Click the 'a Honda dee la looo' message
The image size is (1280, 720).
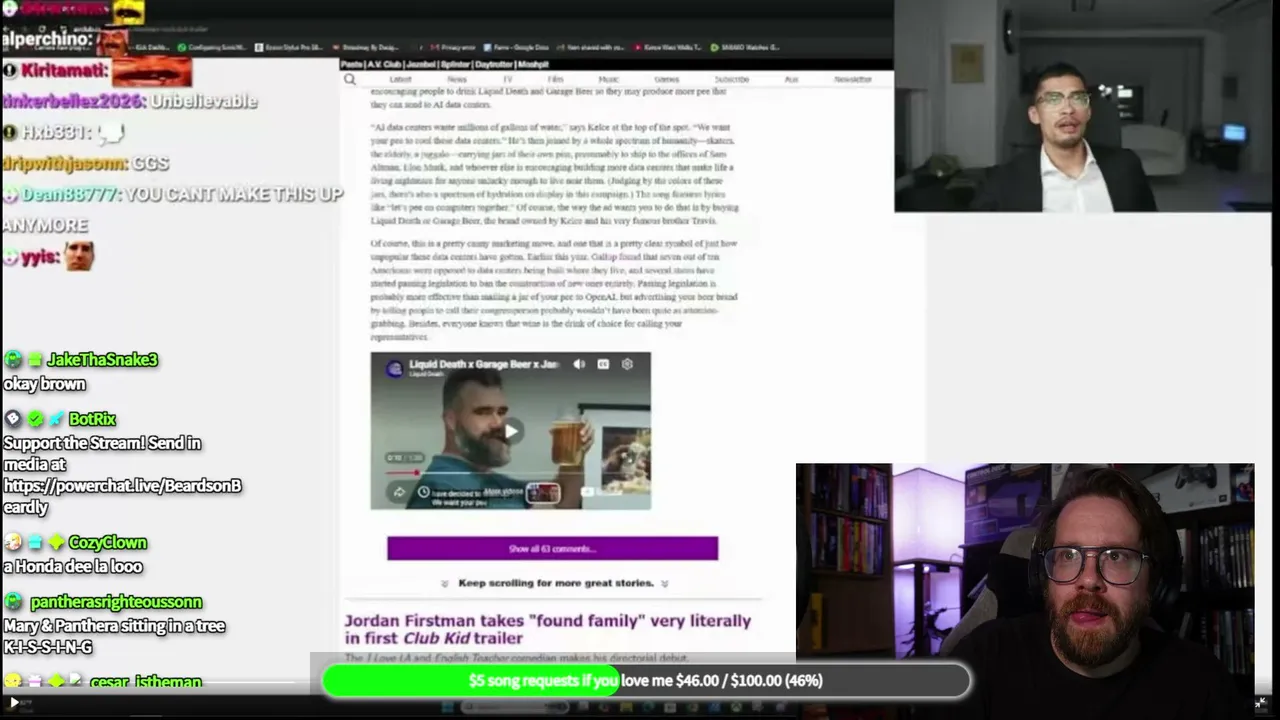click(73, 567)
